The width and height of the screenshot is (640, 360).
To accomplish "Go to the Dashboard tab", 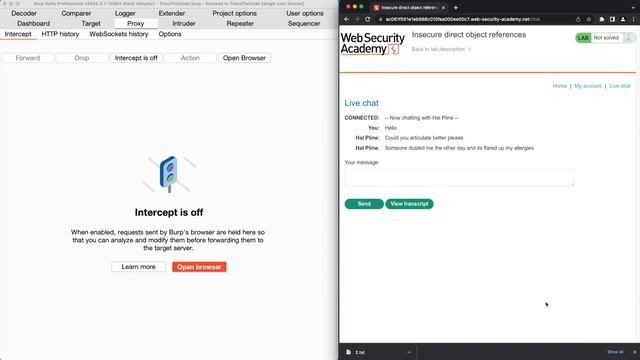I will coord(33,24).
